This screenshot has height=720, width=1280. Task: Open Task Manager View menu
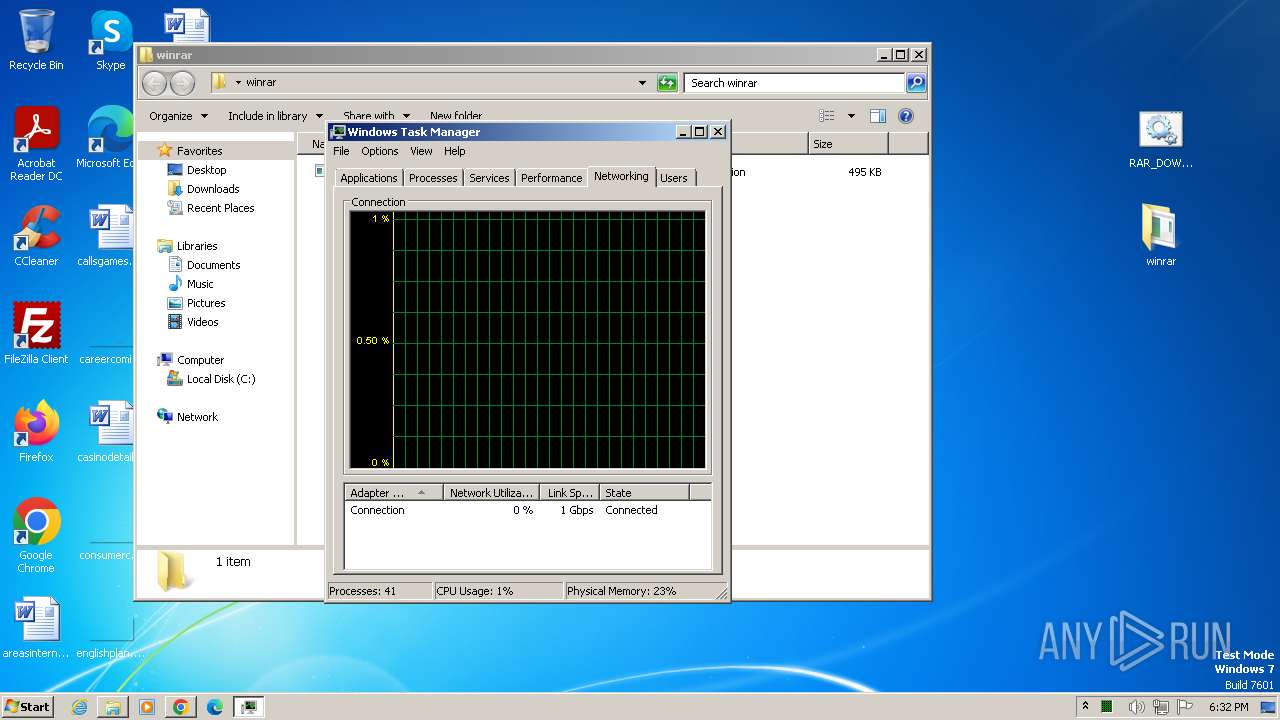(x=421, y=151)
